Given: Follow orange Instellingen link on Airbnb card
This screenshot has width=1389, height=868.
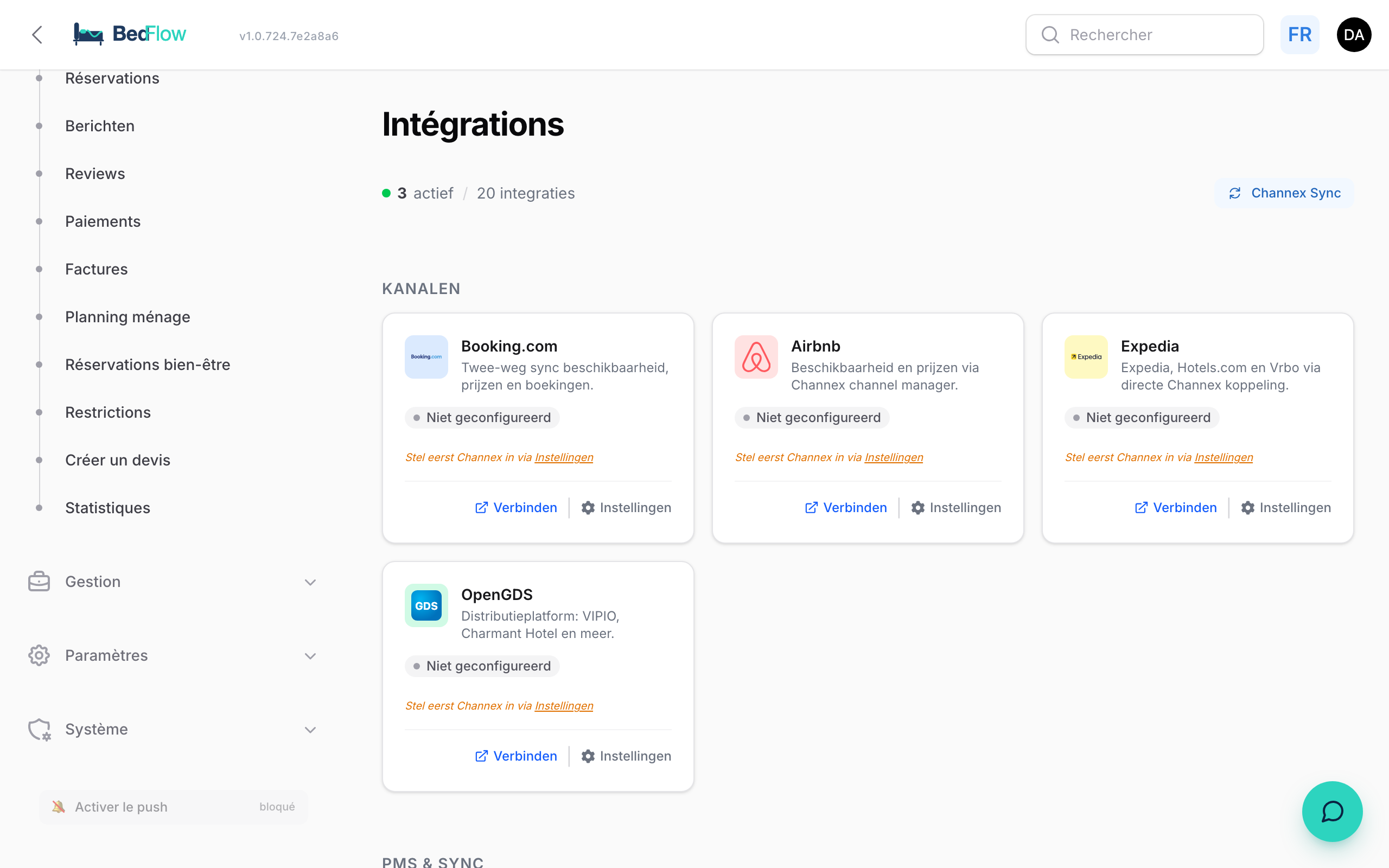Looking at the screenshot, I should coord(894,457).
